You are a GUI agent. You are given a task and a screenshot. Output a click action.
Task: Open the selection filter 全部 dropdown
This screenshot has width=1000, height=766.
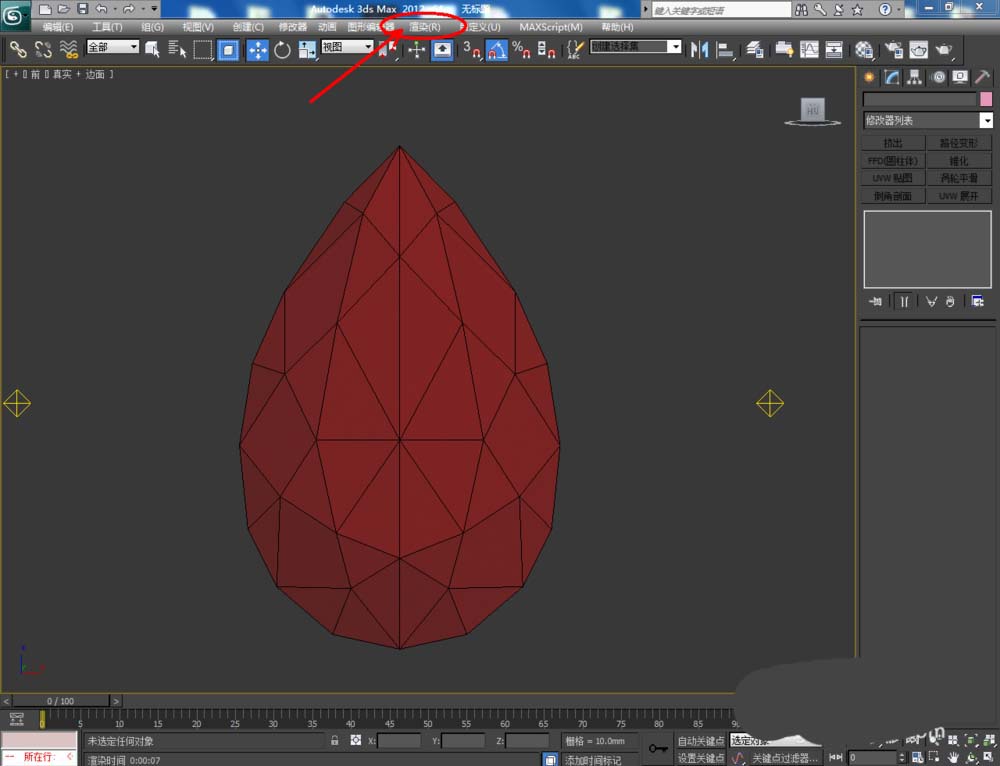pos(112,47)
